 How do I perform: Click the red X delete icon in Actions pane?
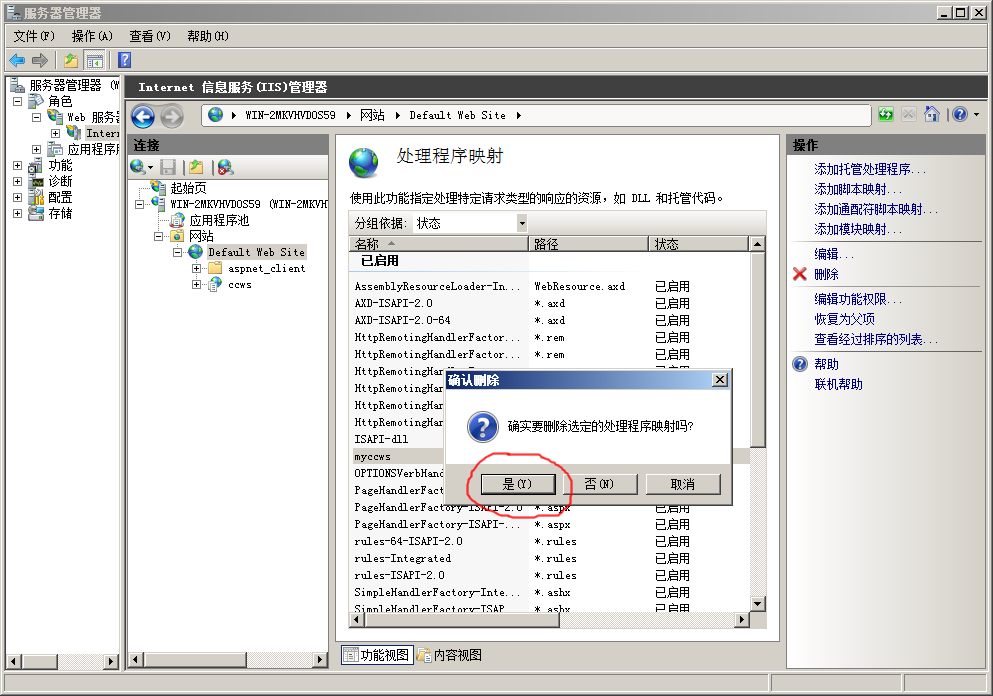[x=800, y=274]
